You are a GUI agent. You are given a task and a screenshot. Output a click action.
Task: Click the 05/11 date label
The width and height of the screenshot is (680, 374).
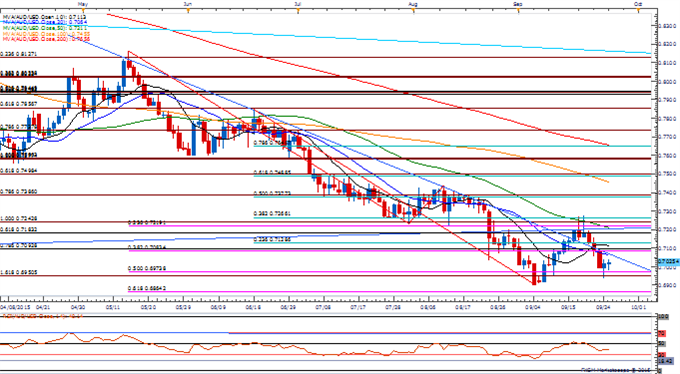click(x=113, y=306)
